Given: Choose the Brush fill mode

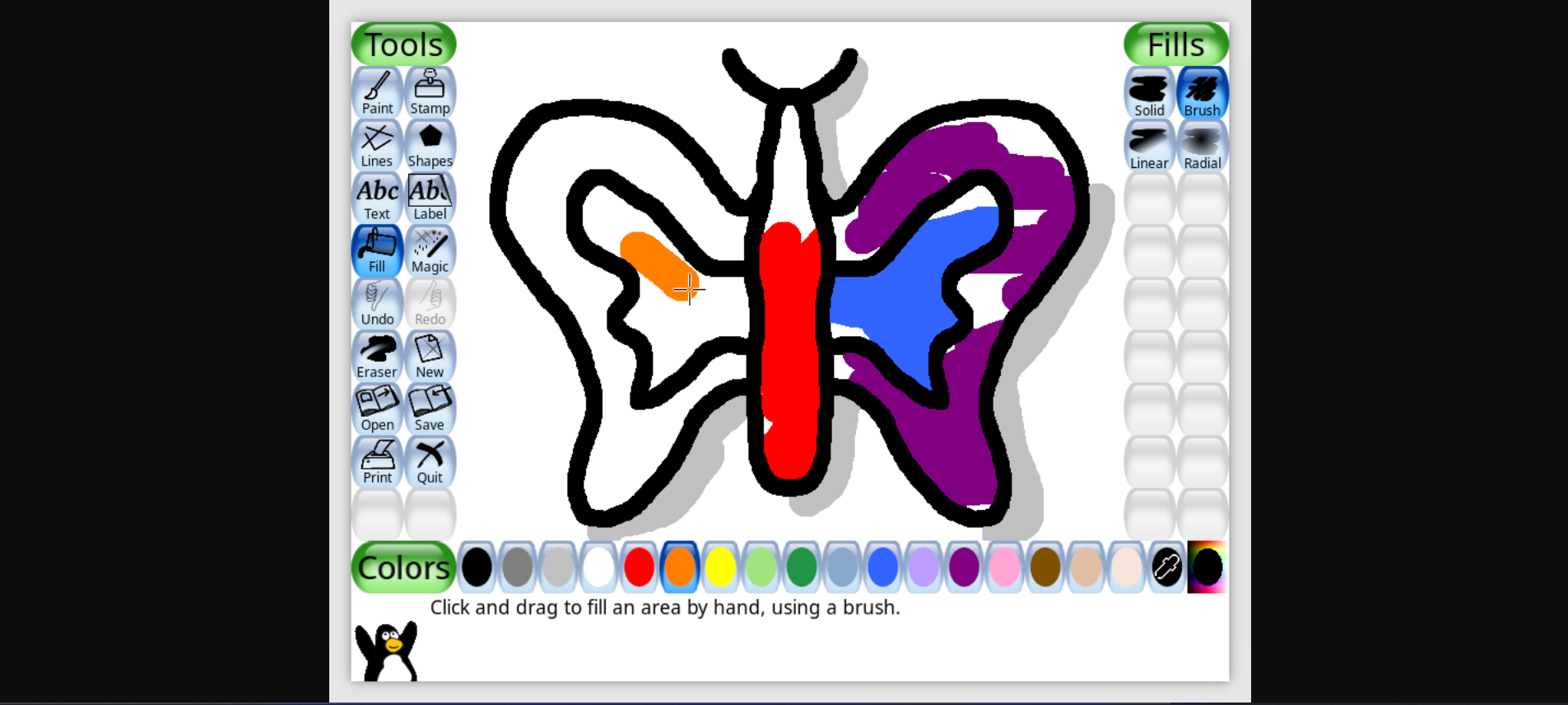Looking at the screenshot, I should click(x=1202, y=93).
